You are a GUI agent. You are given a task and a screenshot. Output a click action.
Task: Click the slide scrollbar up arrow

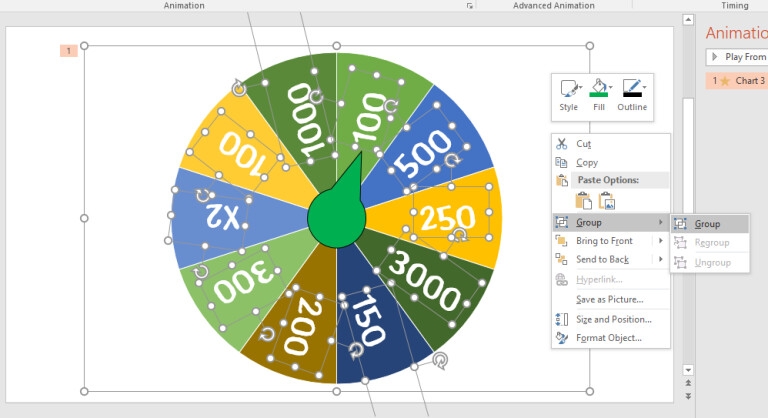coord(688,20)
